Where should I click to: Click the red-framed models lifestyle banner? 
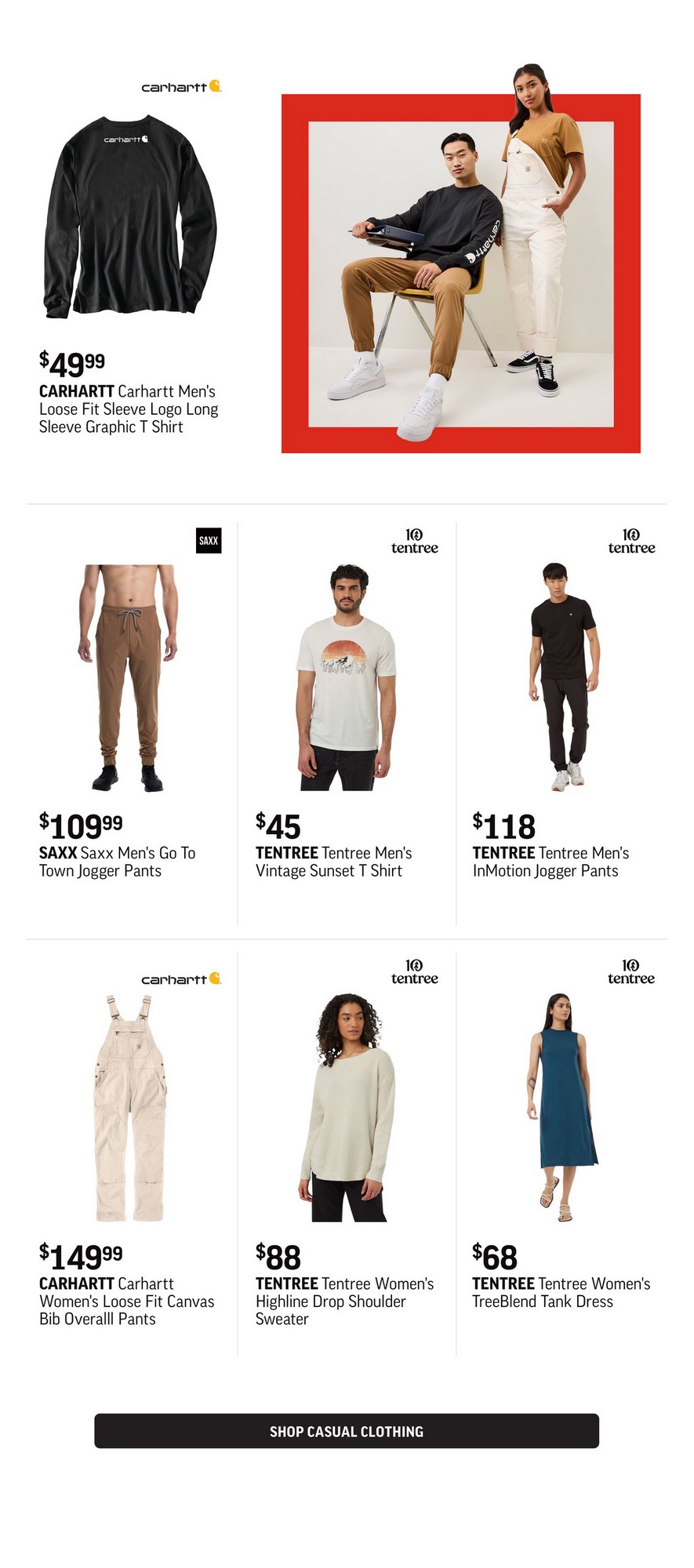pyautogui.click(x=461, y=260)
